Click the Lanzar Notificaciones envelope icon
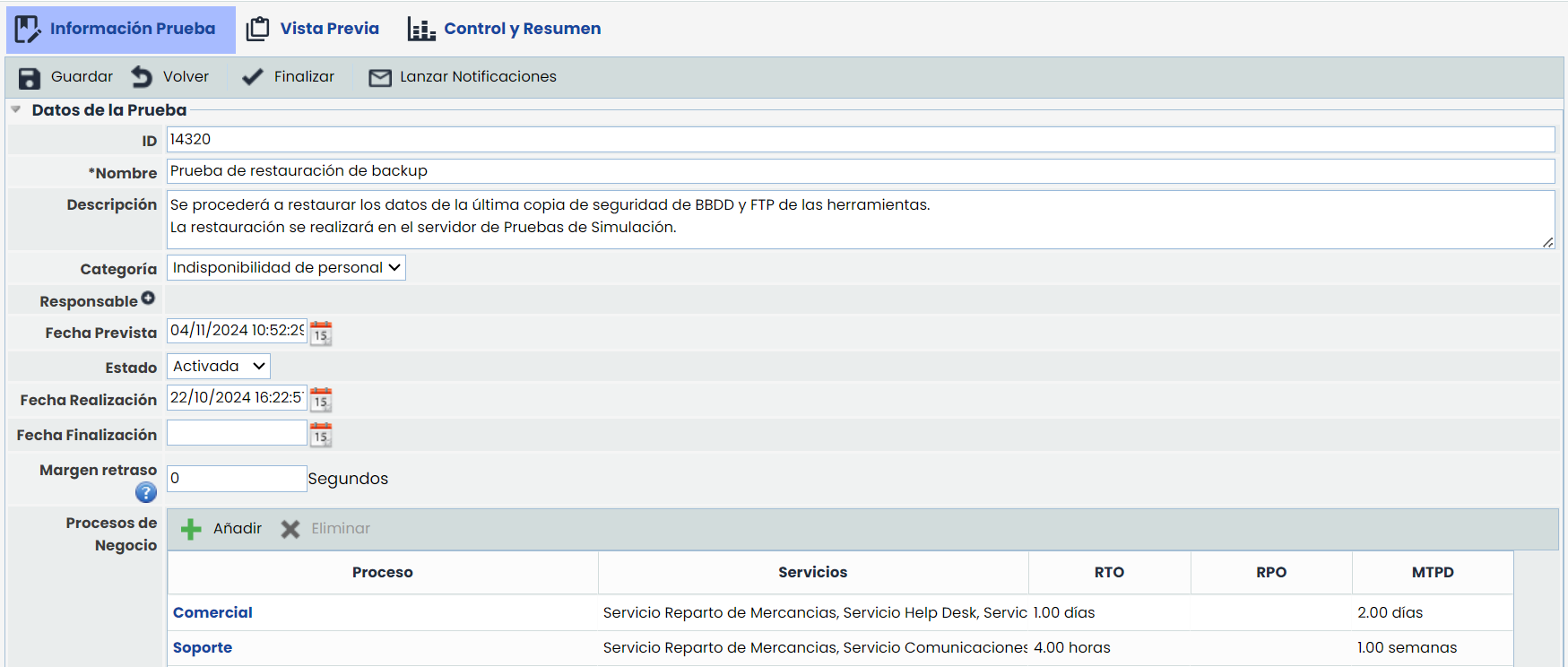Image resolution: width=1568 pixels, height=667 pixels. coord(380,78)
